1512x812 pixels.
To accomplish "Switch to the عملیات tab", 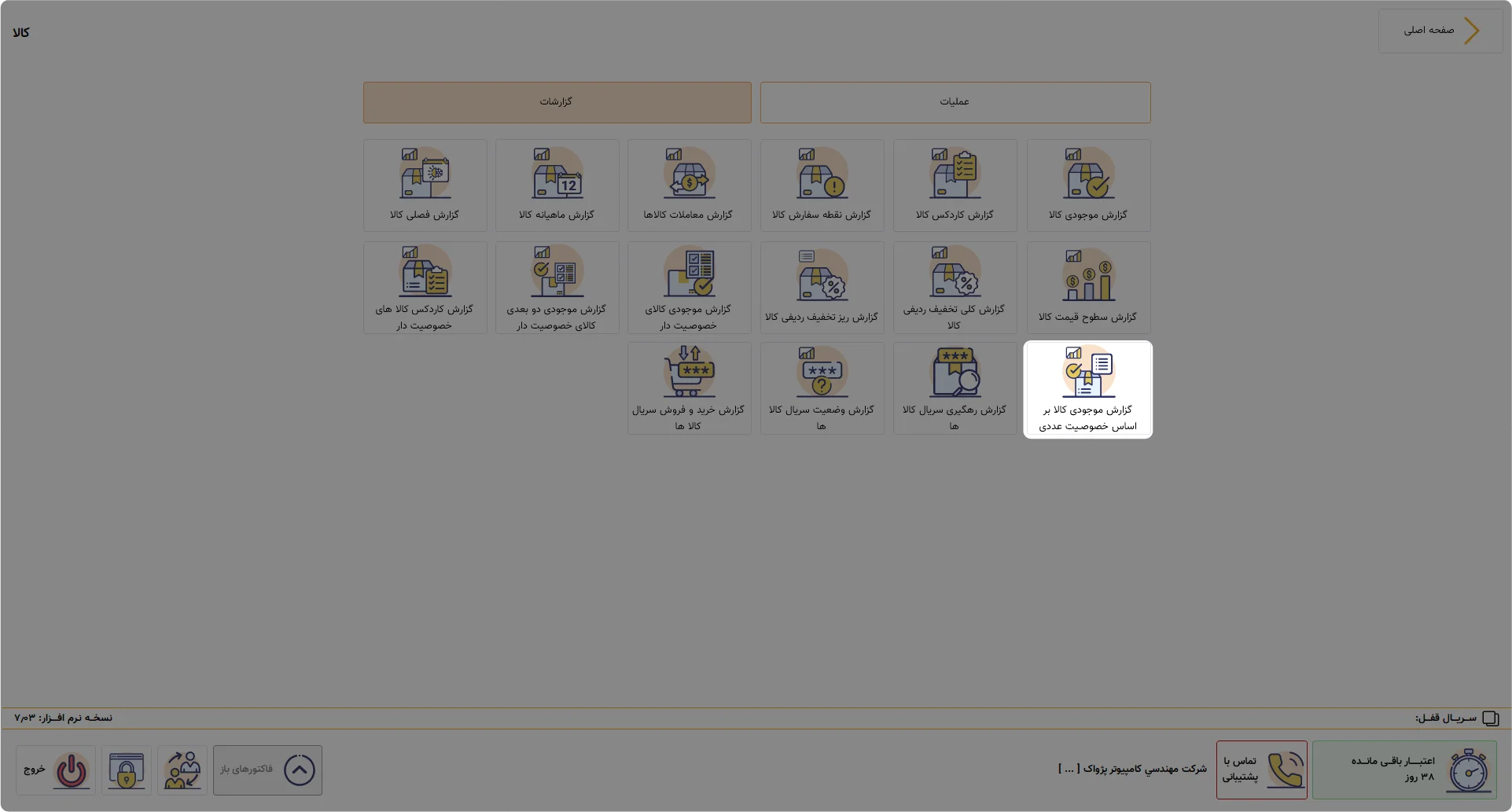I will tap(955, 102).
